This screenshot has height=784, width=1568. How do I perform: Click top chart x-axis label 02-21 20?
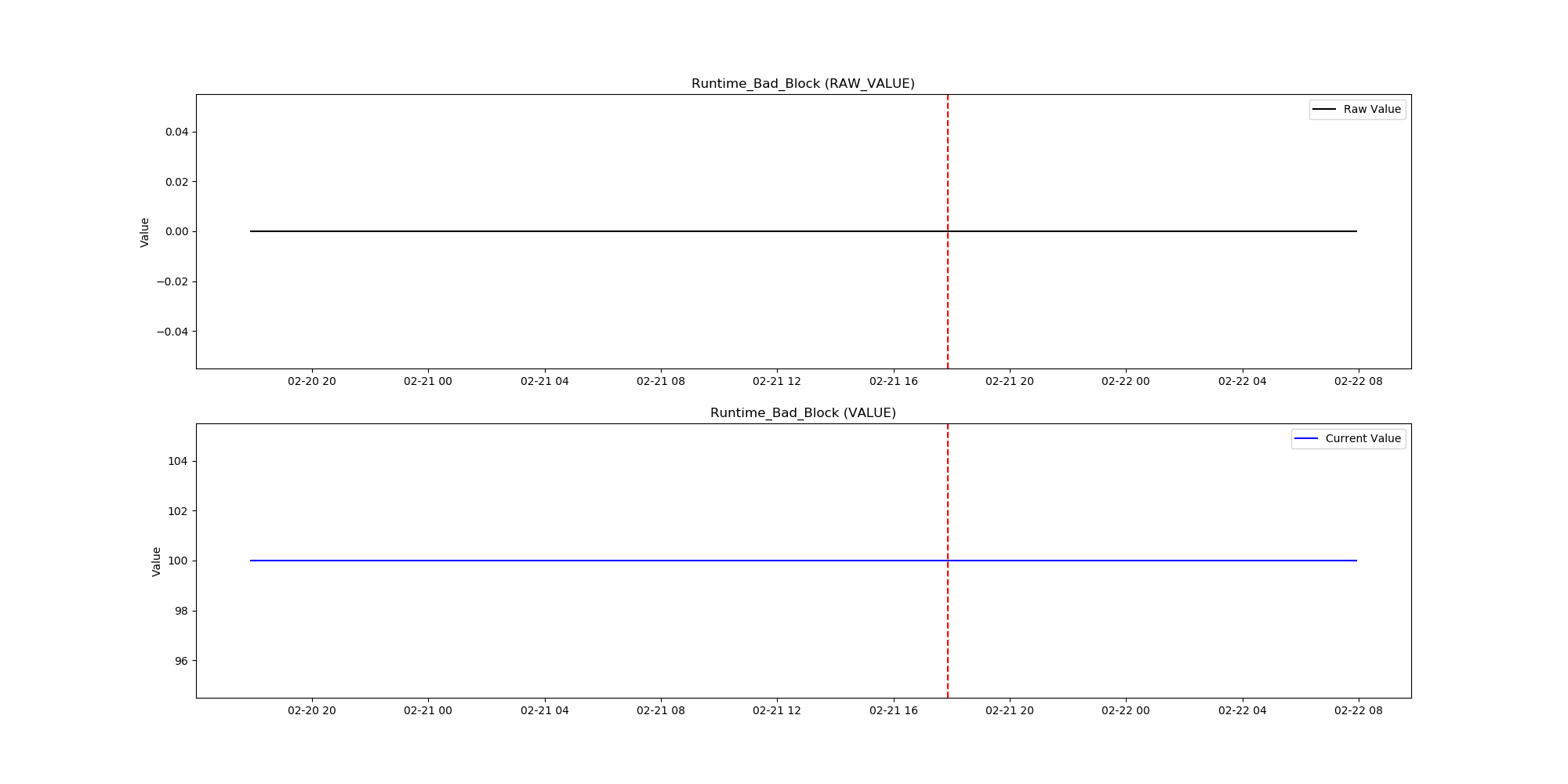pyautogui.click(x=1010, y=382)
